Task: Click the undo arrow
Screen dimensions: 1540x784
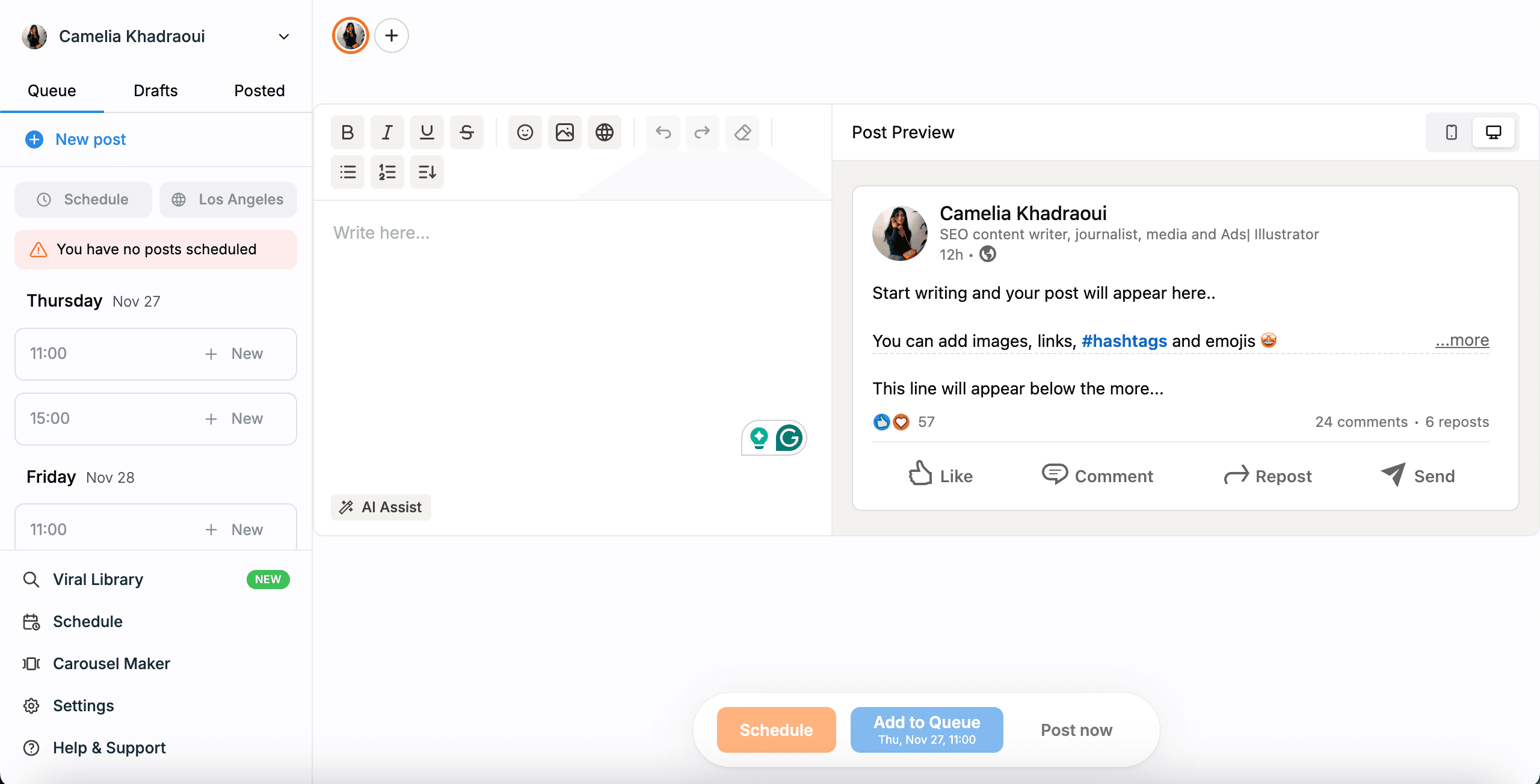Action: point(663,132)
